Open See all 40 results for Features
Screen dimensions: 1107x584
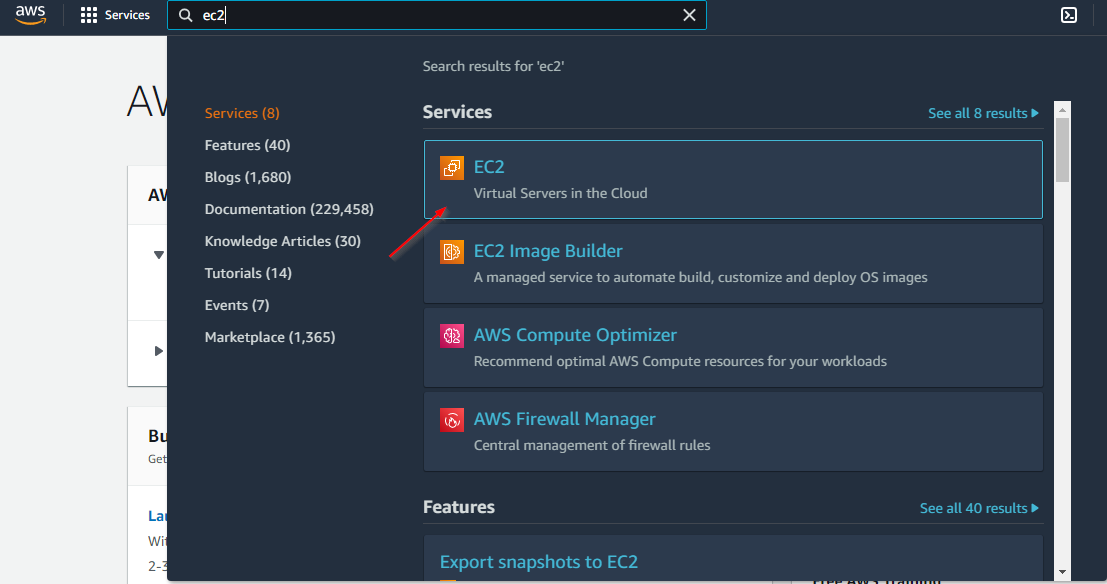(x=979, y=508)
